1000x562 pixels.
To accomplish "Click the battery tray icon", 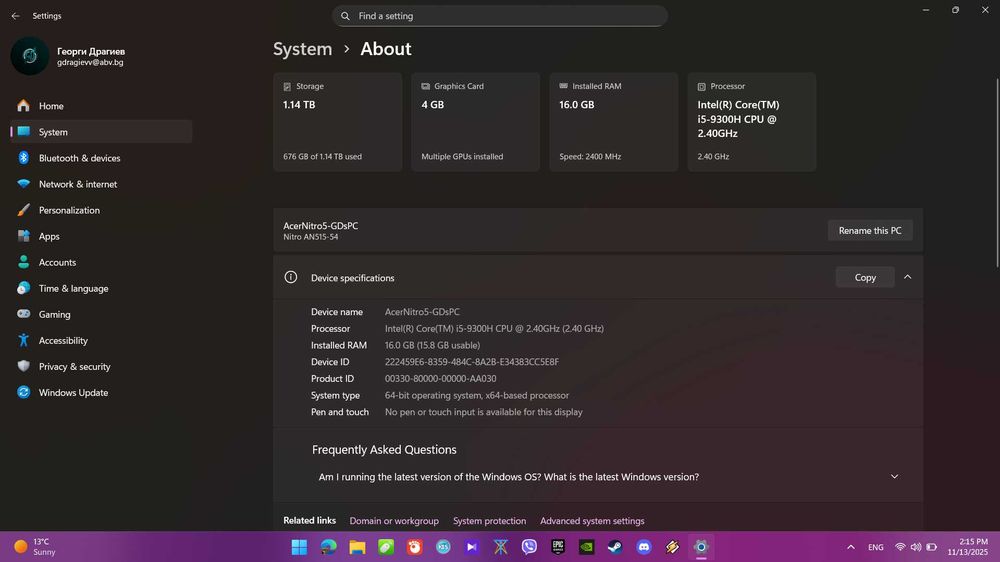I will (x=932, y=547).
